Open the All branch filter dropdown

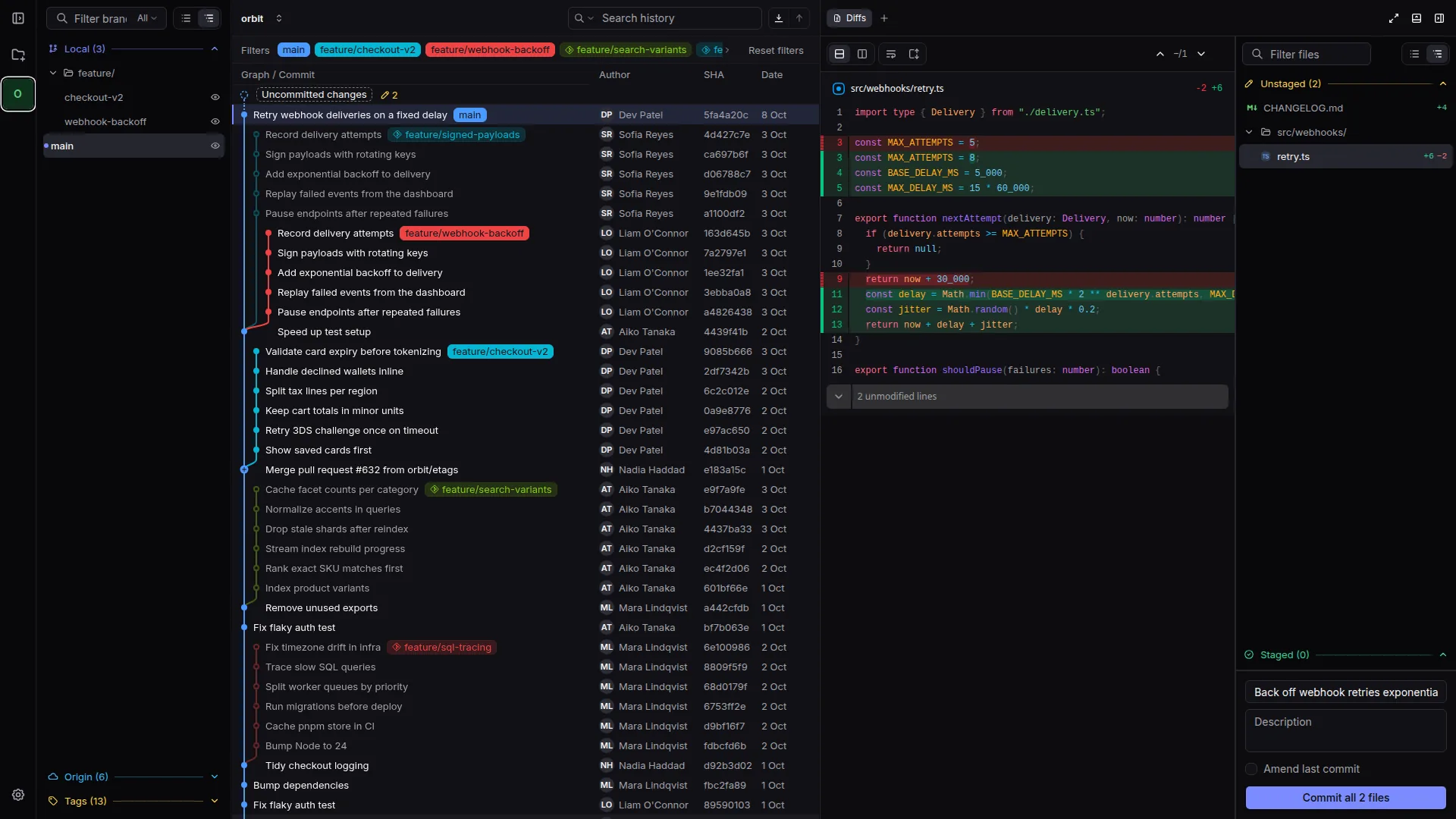click(147, 18)
